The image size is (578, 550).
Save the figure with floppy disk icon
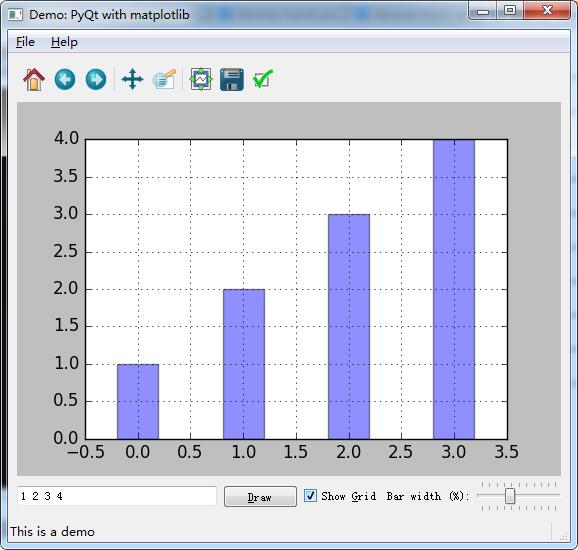(x=232, y=79)
